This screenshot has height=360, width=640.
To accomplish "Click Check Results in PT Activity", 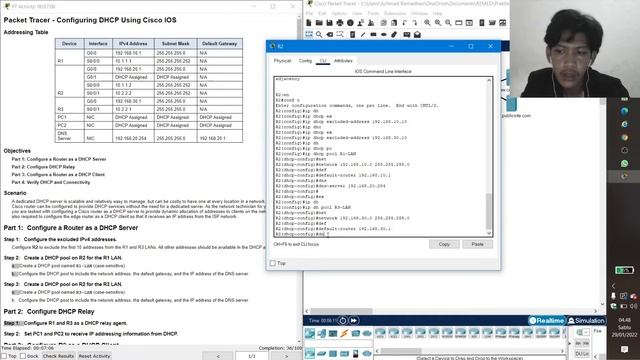I will point(58,356).
